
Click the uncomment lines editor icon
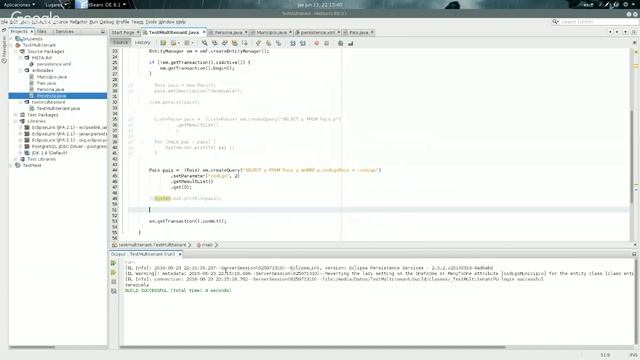(351, 43)
